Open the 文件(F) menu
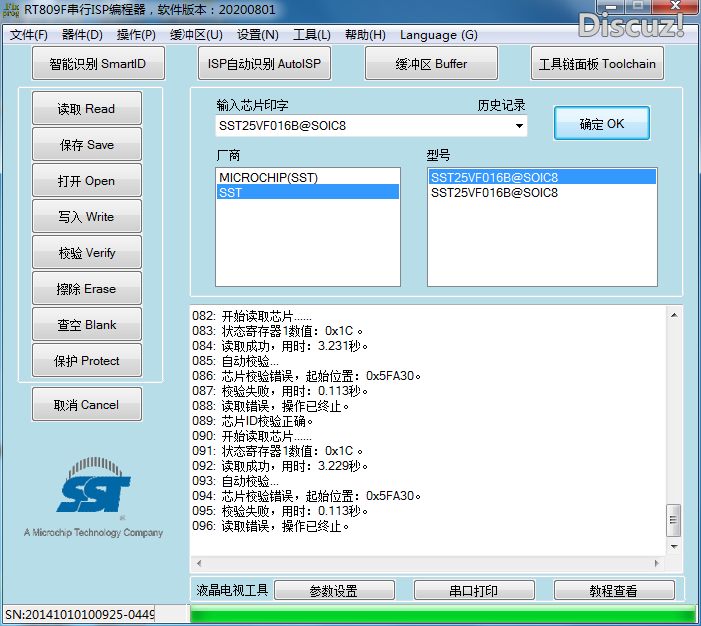Viewport: 701px width, 626px height. pyautogui.click(x=29, y=35)
